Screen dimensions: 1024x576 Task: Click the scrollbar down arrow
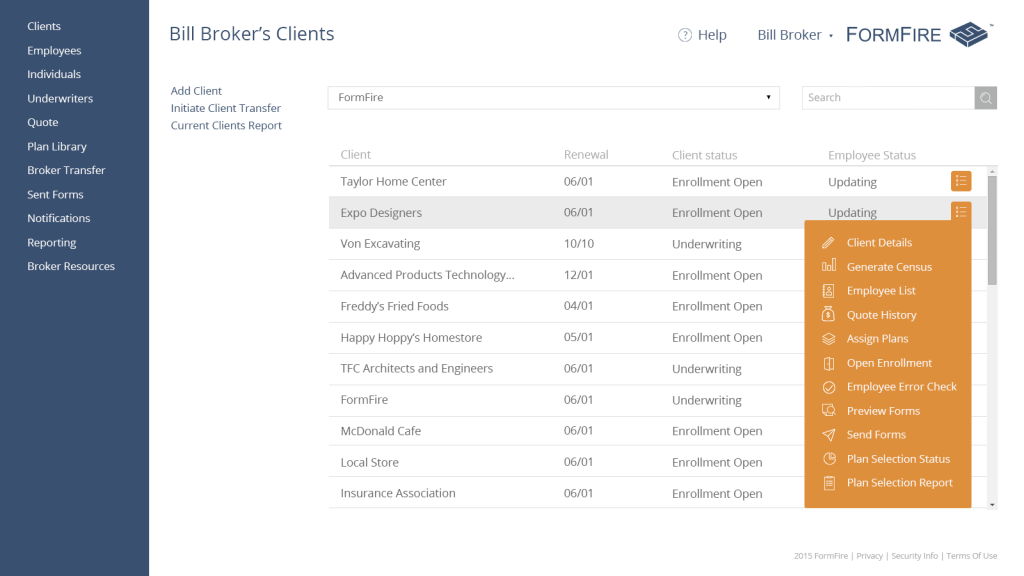tap(992, 504)
